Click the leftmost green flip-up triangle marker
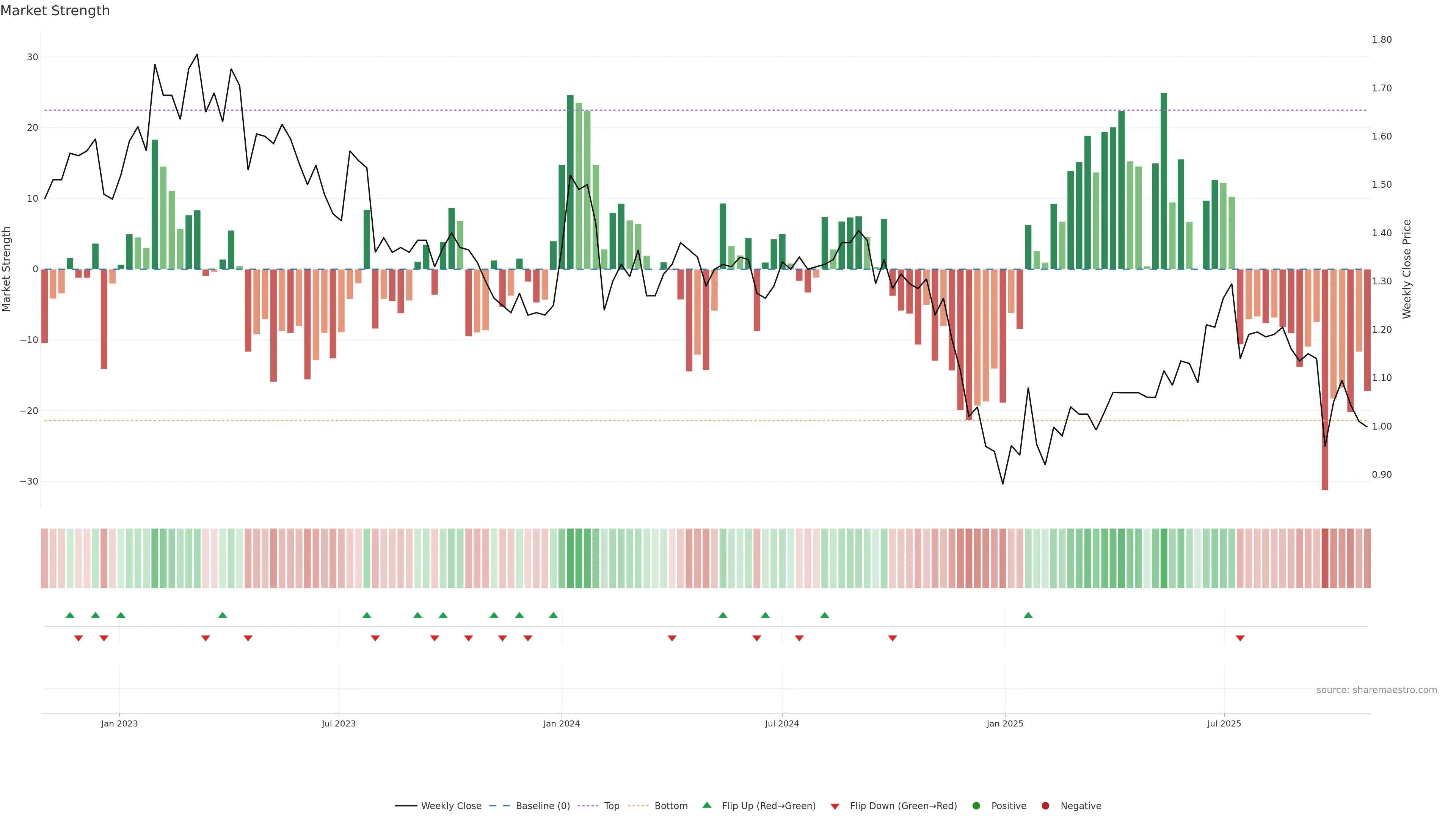This screenshot has width=1456, height=819. point(70,615)
